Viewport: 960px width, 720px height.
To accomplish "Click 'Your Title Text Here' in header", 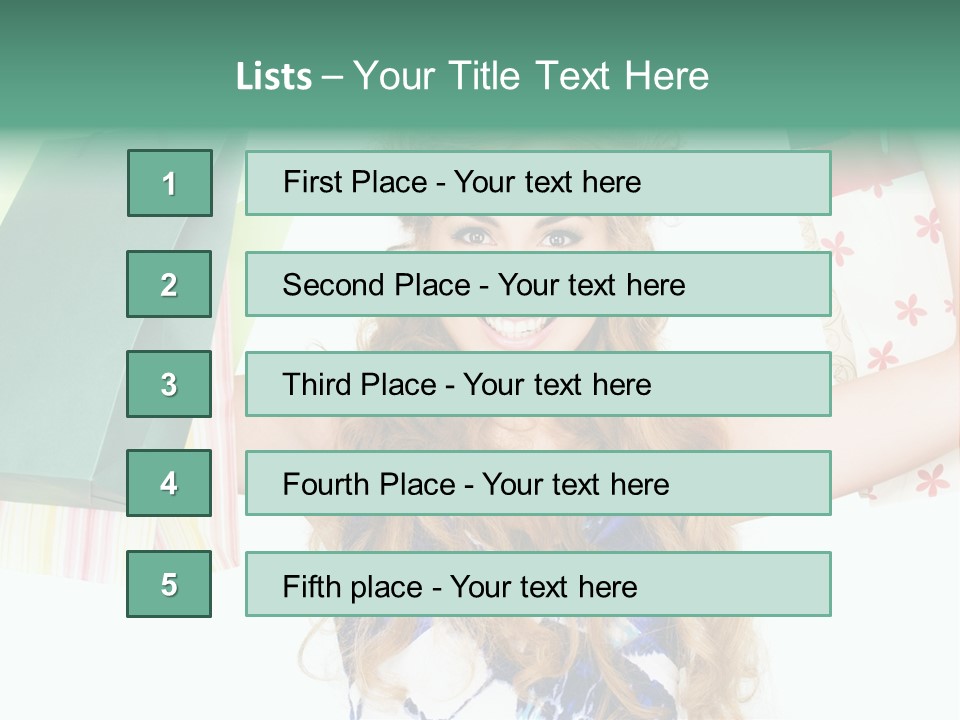I will [x=531, y=76].
